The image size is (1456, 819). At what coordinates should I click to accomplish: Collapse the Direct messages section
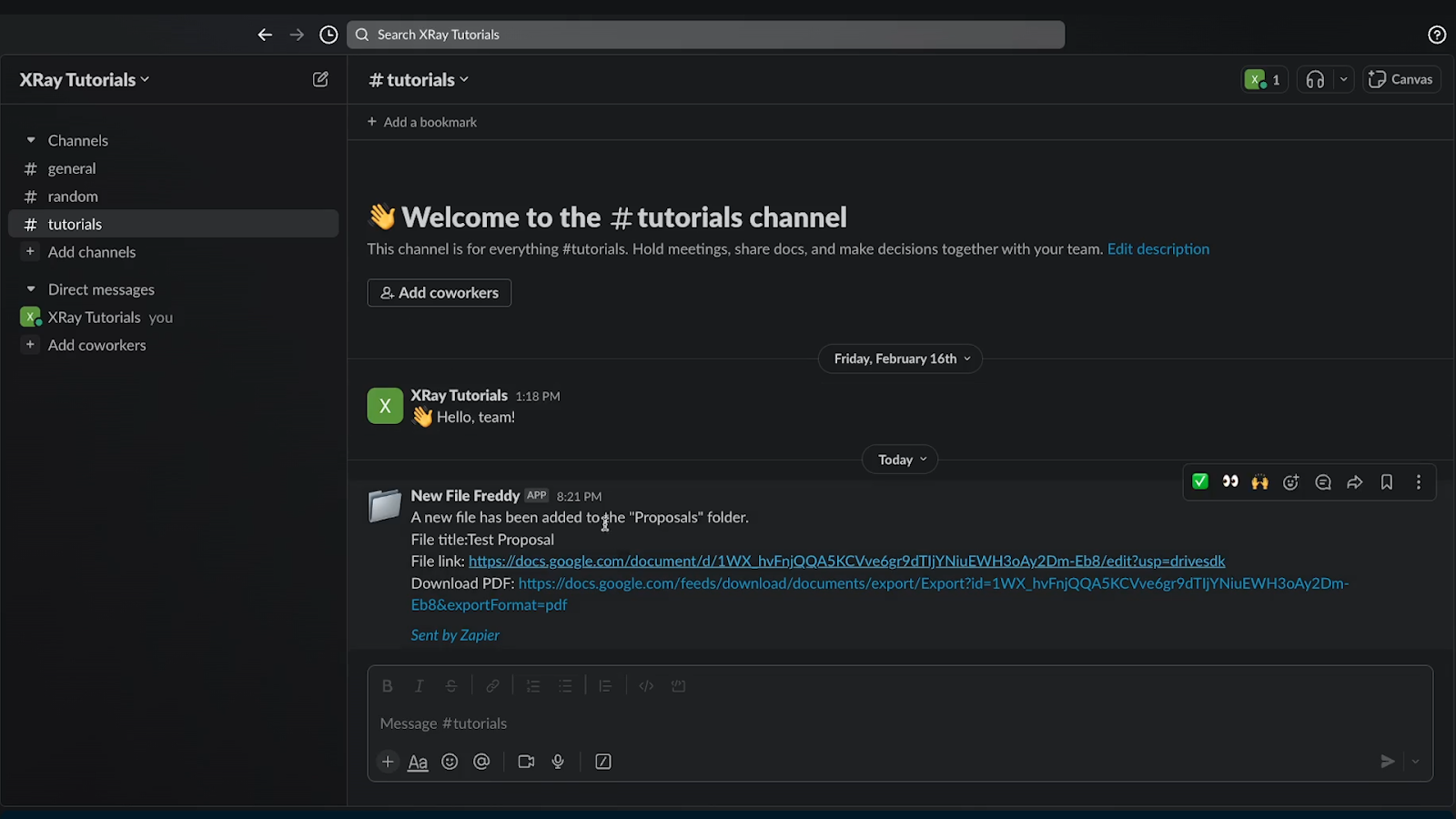[31, 289]
